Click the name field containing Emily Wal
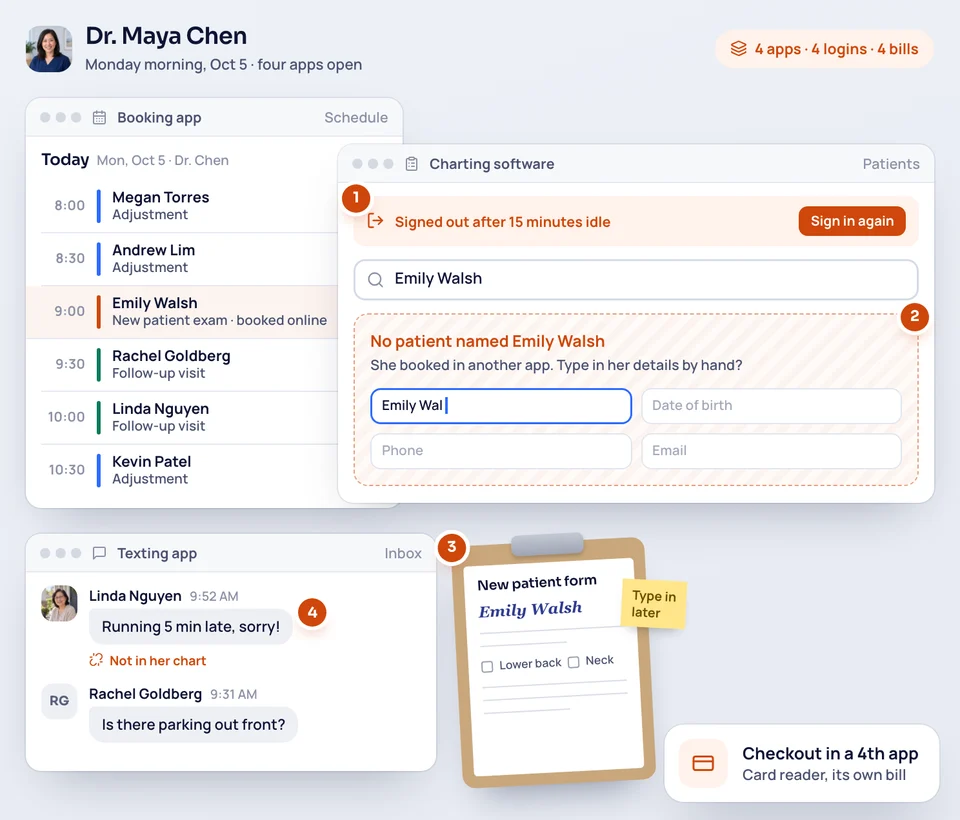960x820 pixels. [501, 405]
